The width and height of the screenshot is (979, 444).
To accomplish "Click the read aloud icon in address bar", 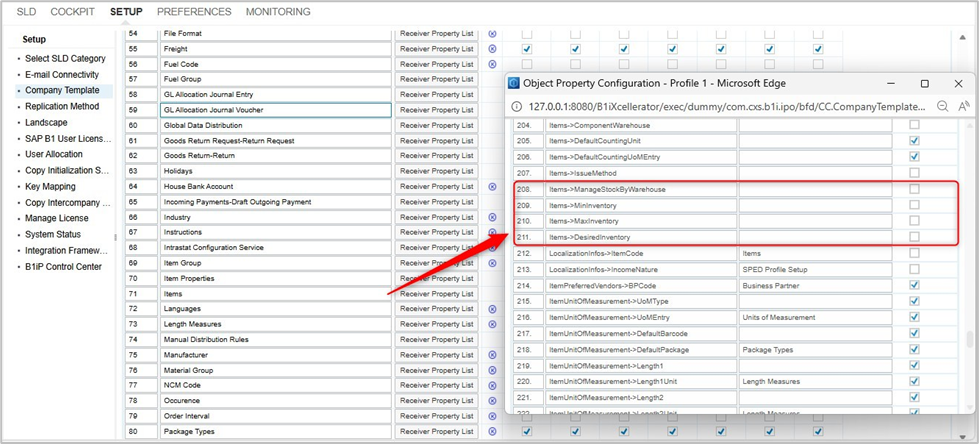I will pyautogui.click(x=964, y=106).
